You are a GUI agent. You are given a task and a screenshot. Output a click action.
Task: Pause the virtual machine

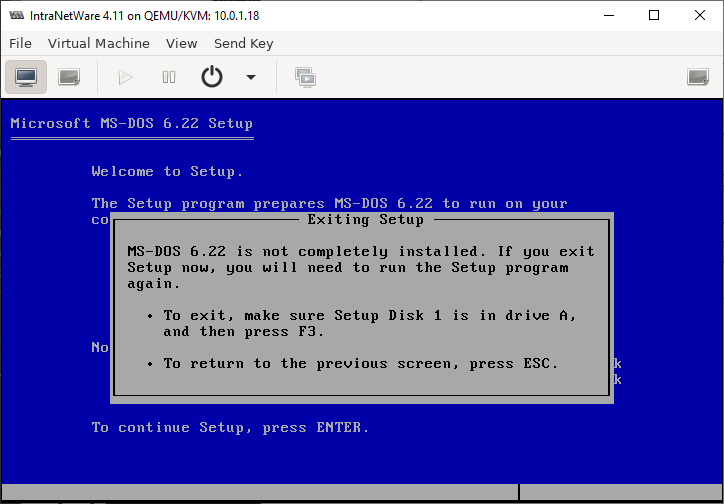(x=169, y=77)
